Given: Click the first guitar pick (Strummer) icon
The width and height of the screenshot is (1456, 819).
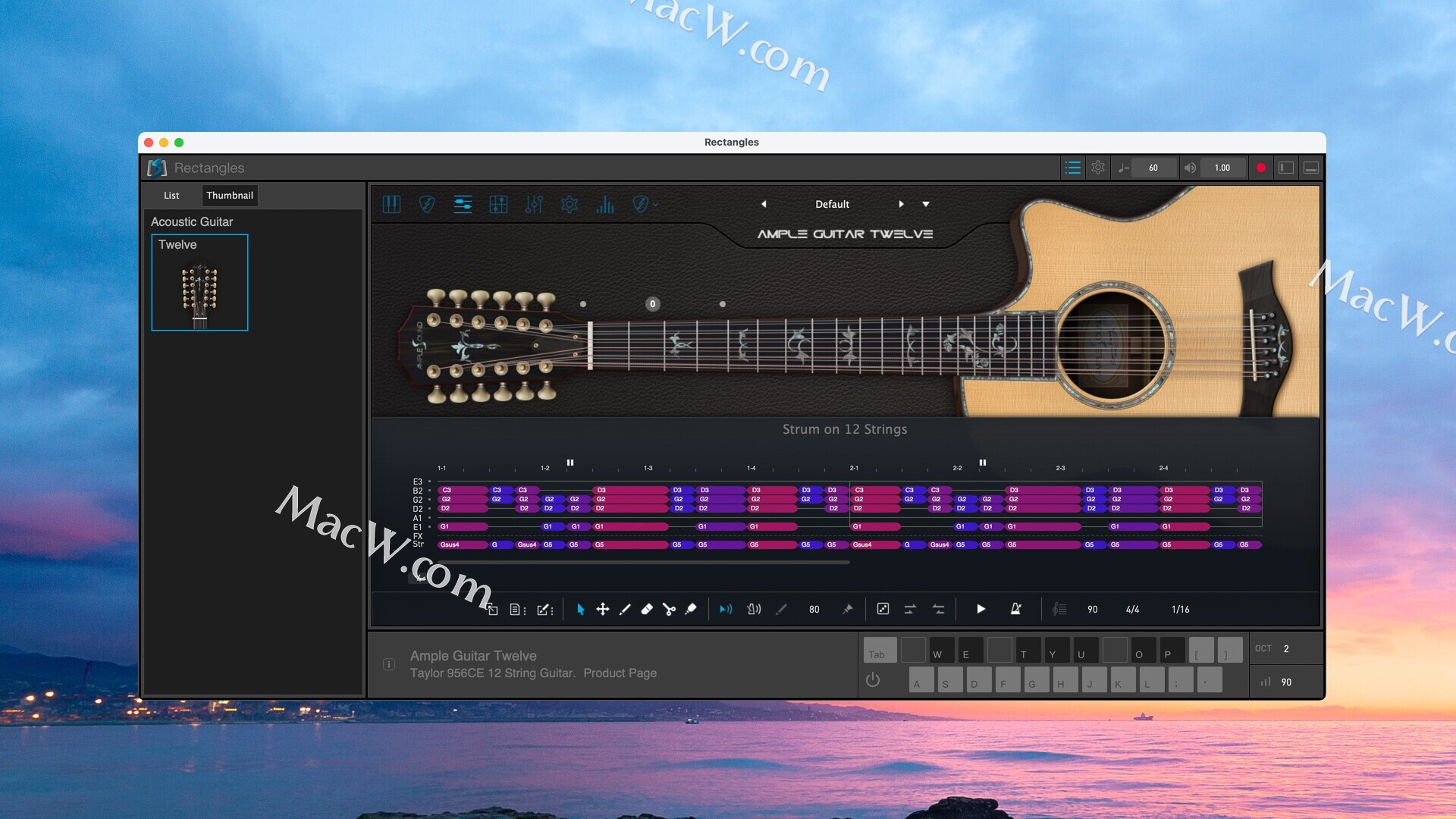Looking at the screenshot, I should tap(427, 204).
